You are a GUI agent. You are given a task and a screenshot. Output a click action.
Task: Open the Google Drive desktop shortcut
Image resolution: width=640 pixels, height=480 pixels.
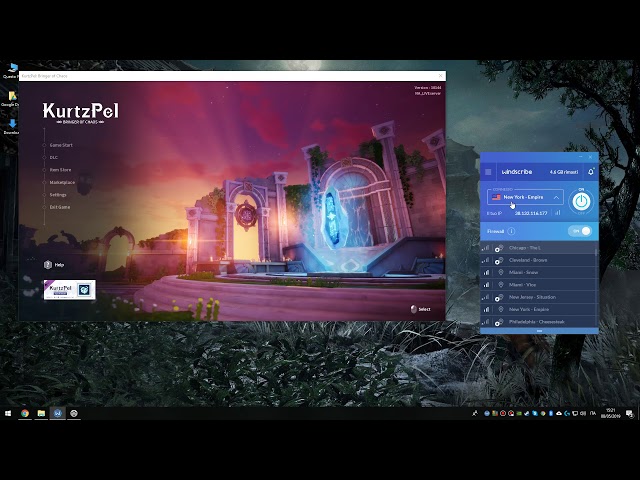pos(11,99)
